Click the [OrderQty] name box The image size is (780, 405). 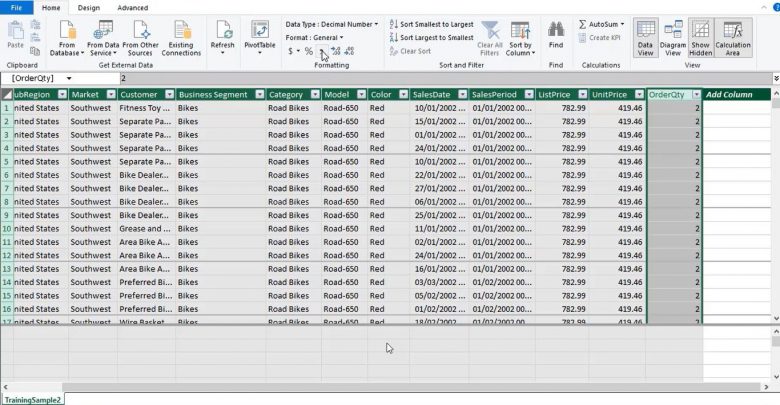(x=32, y=79)
